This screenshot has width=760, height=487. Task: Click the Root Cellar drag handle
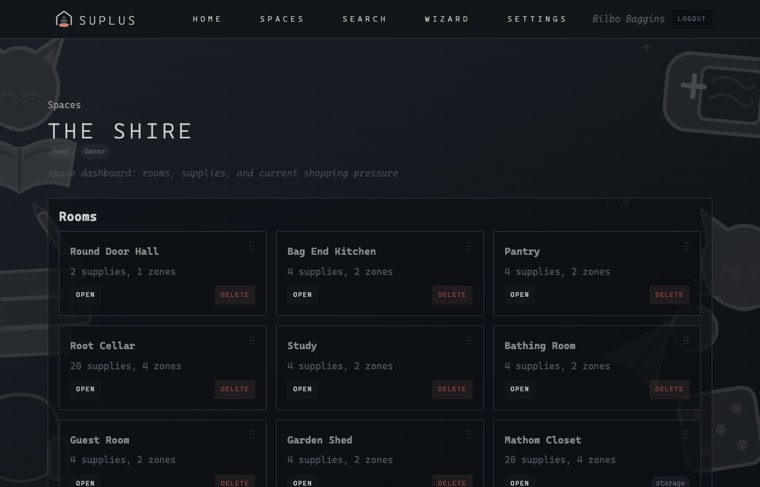coord(252,340)
